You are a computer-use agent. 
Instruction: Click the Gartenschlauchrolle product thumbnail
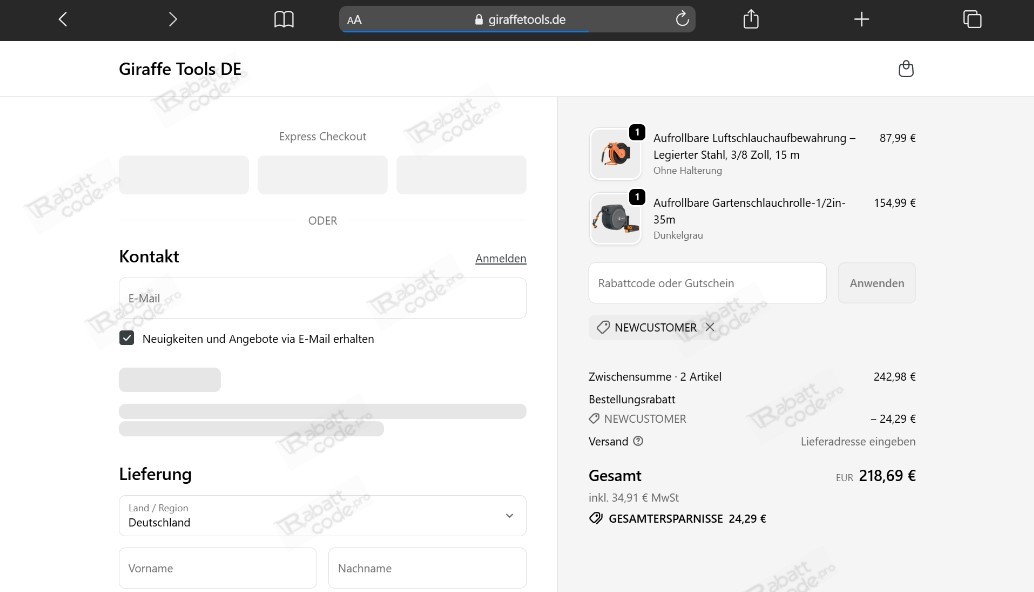(x=615, y=218)
